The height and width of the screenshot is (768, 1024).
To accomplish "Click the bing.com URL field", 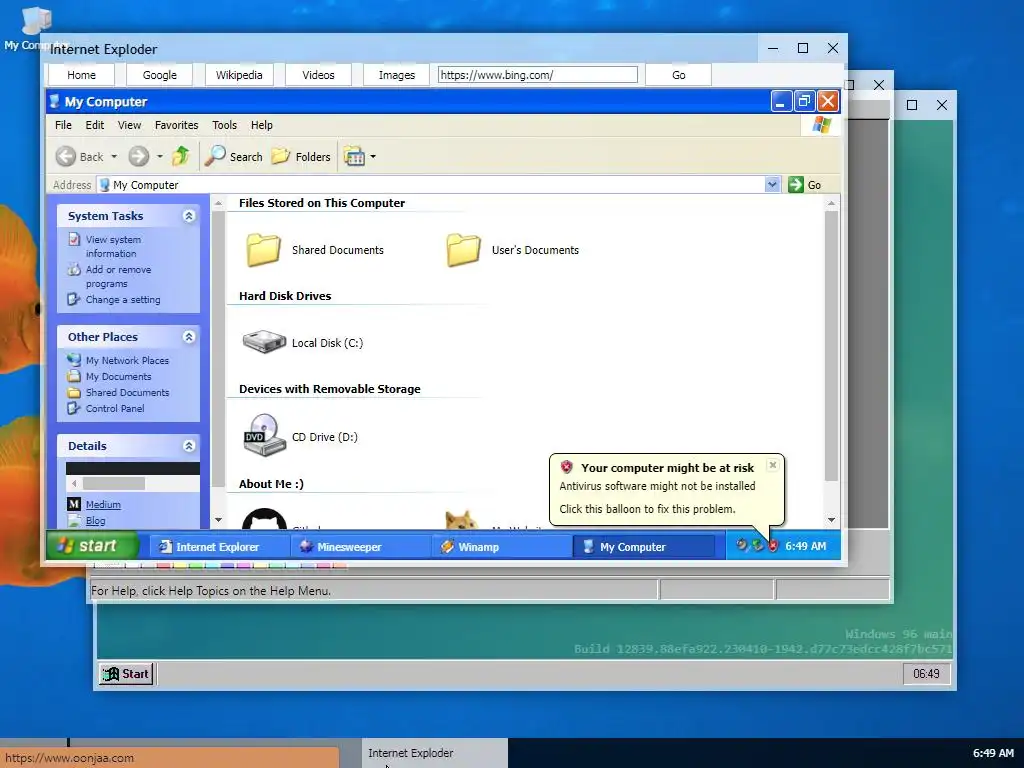I will tap(537, 74).
